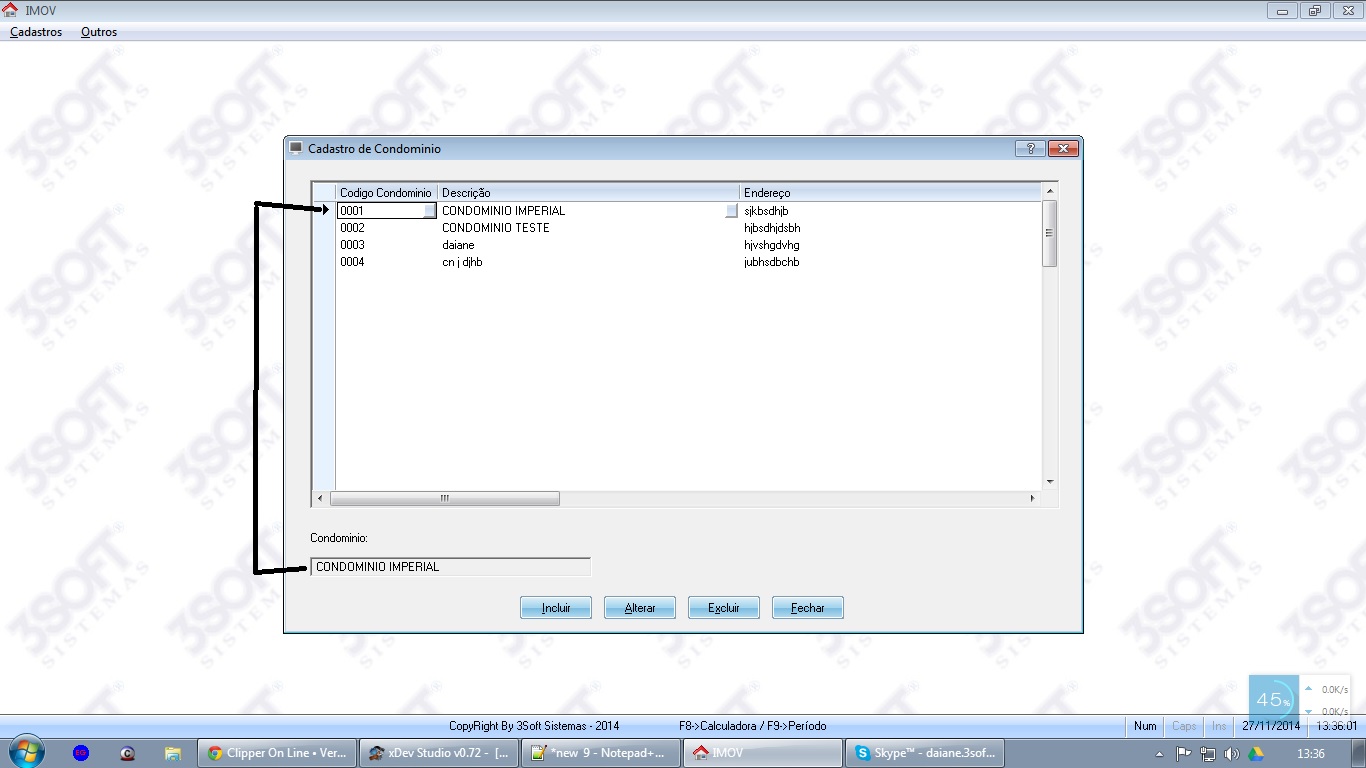Open Windows Explorer from the taskbar
The height and width of the screenshot is (768, 1366).
[173, 753]
